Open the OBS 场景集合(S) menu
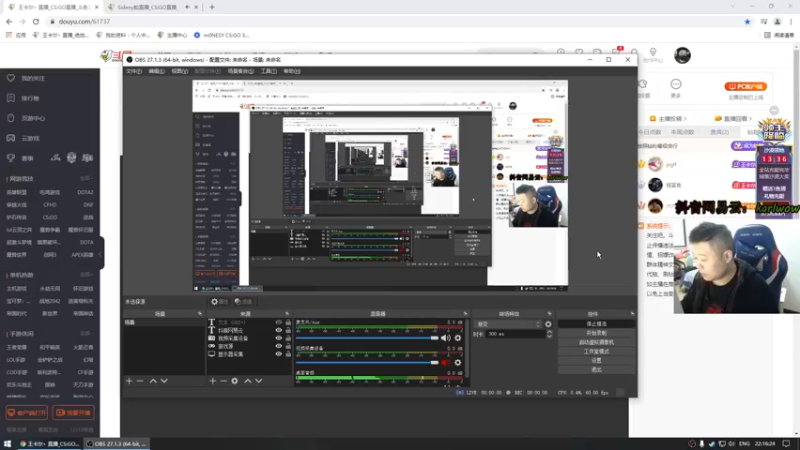800x450 pixels. (x=240, y=71)
